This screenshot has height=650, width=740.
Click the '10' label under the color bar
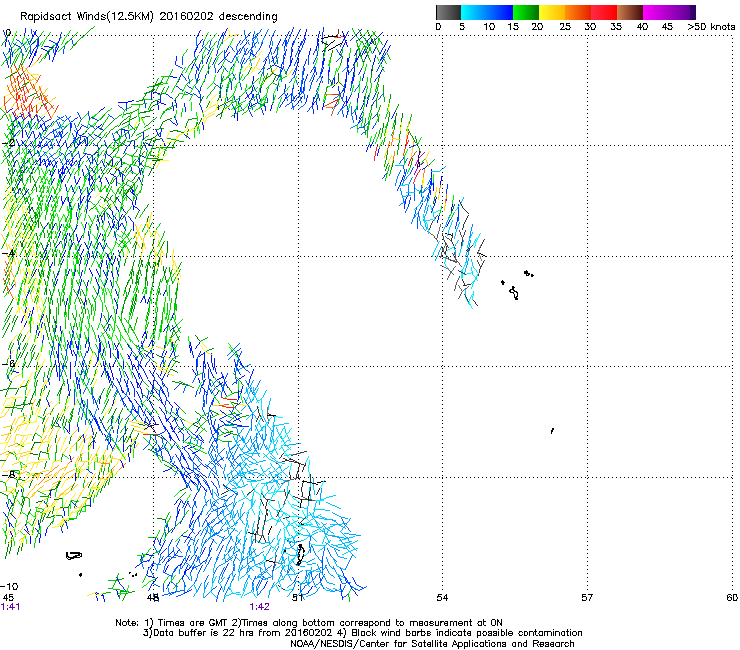point(489,27)
